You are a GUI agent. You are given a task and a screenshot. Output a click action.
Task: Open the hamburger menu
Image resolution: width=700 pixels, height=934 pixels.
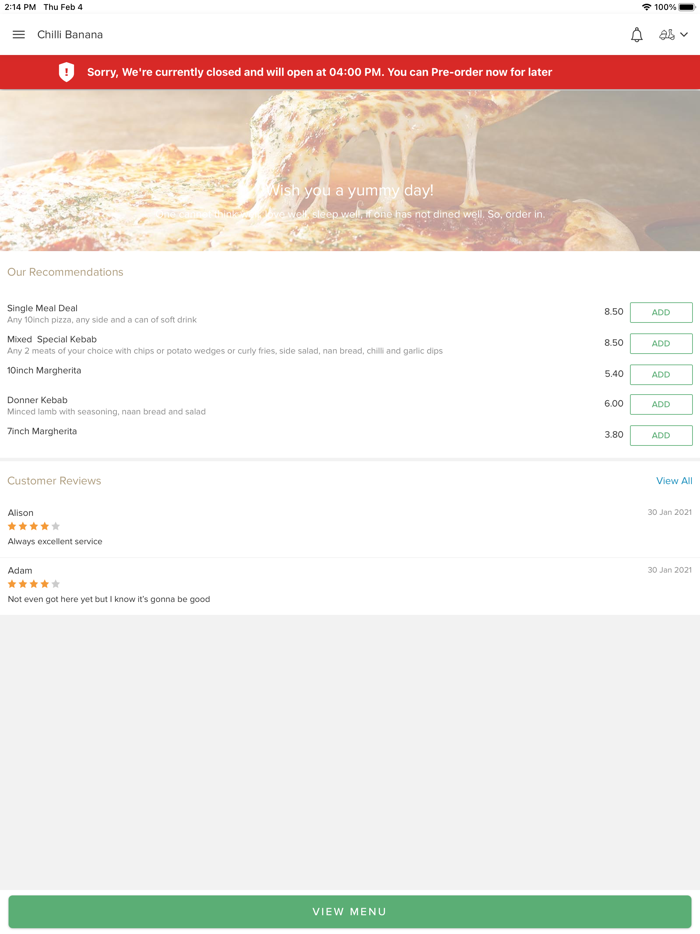pos(19,35)
